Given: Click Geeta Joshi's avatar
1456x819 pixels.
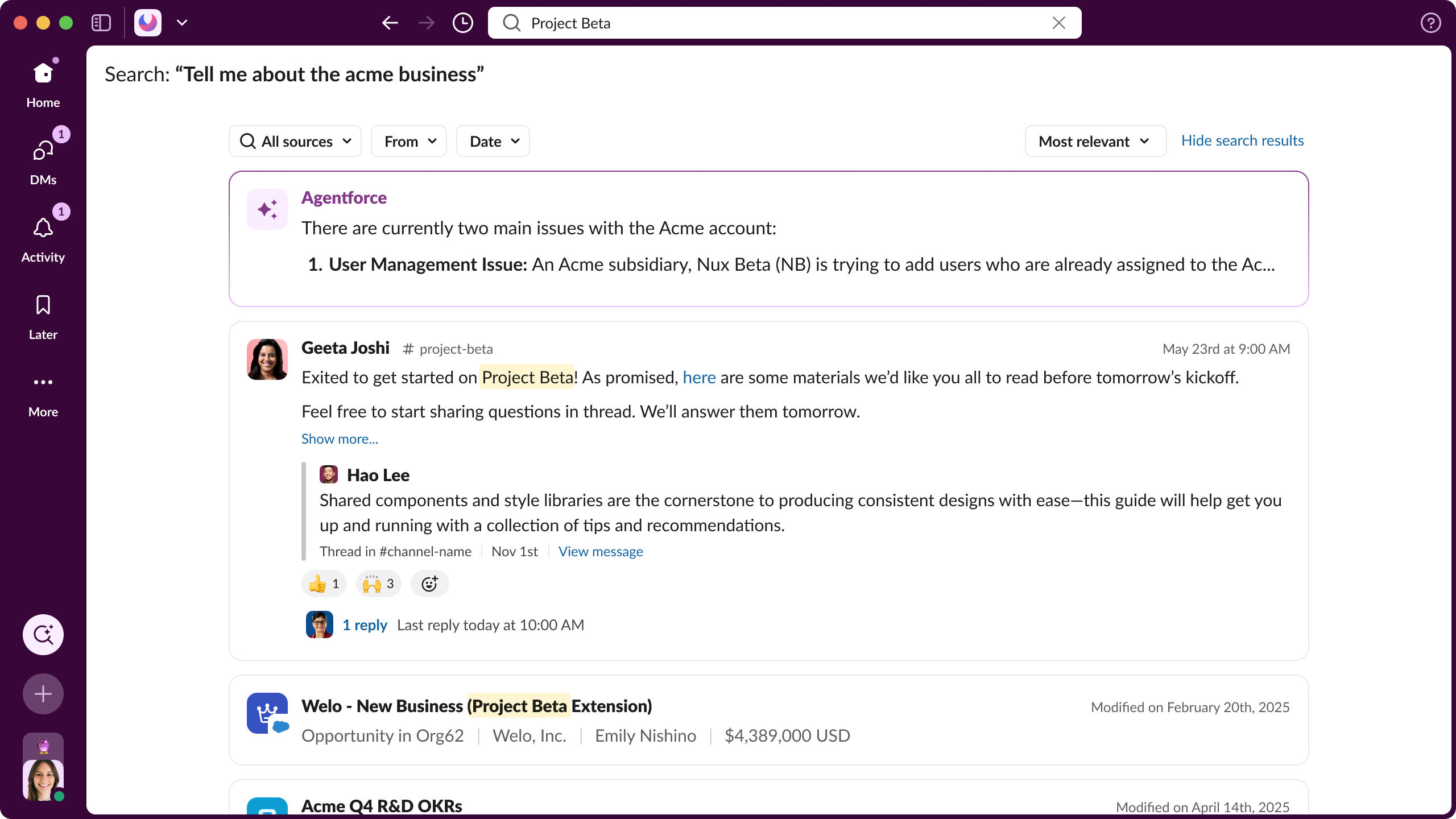Looking at the screenshot, I should (267, 359).
